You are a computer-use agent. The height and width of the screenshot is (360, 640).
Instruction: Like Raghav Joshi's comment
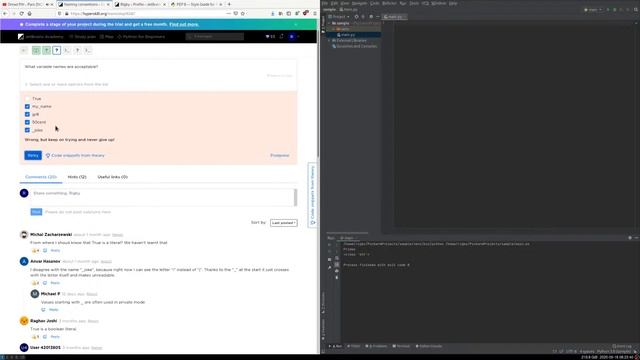35,337
